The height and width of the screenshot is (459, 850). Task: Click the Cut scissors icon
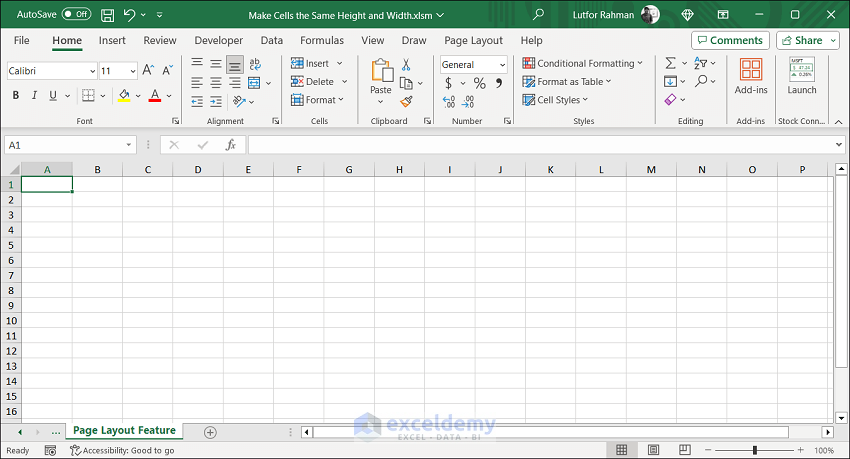(406, 65)
